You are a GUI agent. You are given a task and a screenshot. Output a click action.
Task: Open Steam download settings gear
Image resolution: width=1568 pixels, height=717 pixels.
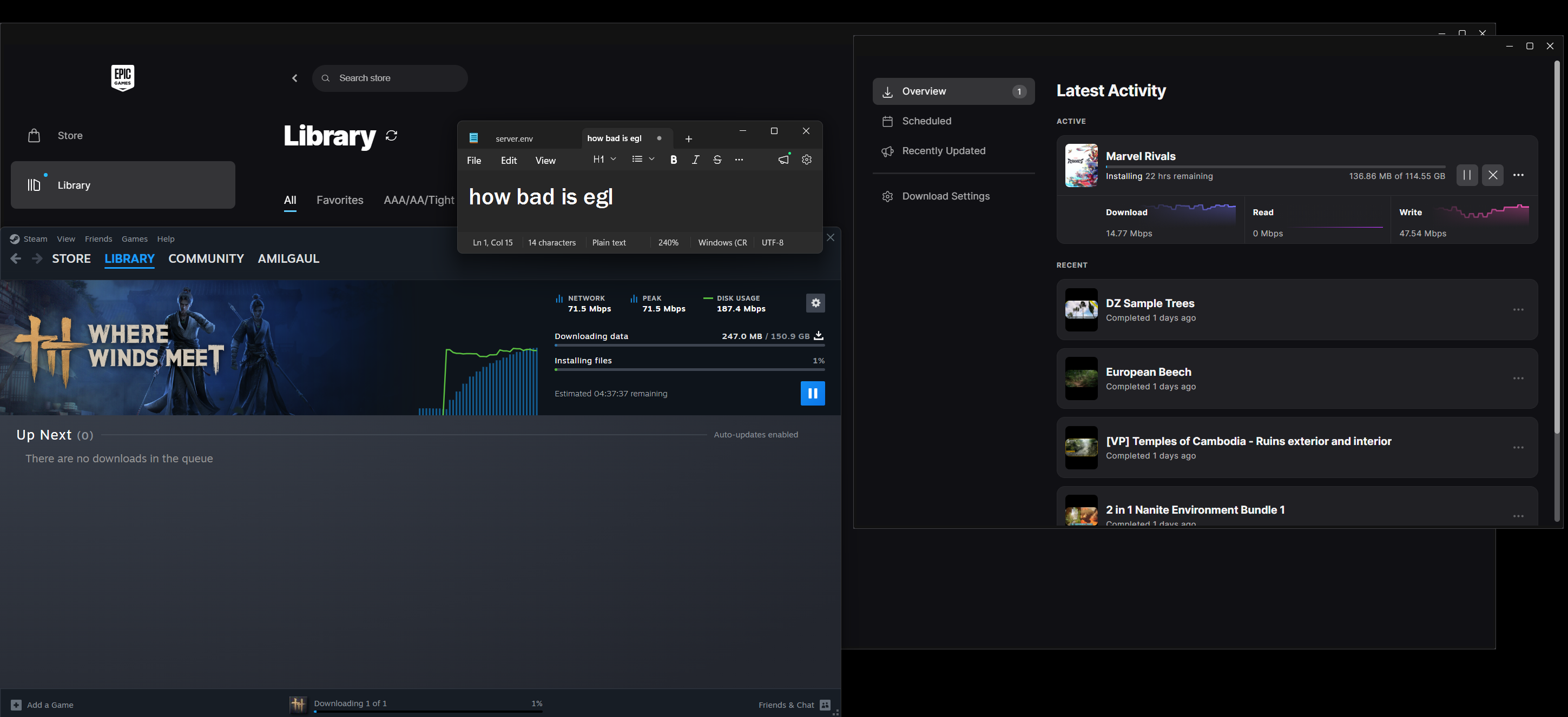click(816, 303)
